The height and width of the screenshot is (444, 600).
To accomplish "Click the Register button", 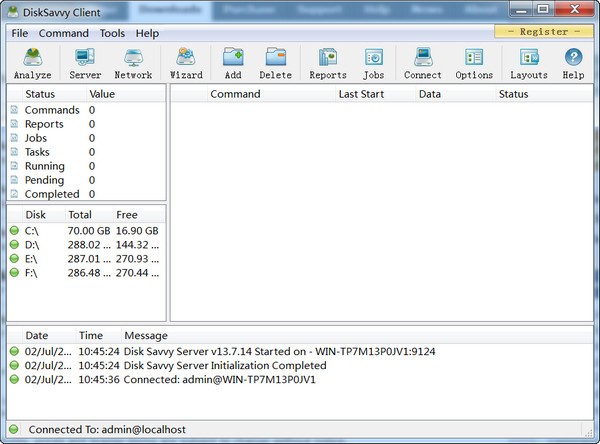I will [544, 32].
